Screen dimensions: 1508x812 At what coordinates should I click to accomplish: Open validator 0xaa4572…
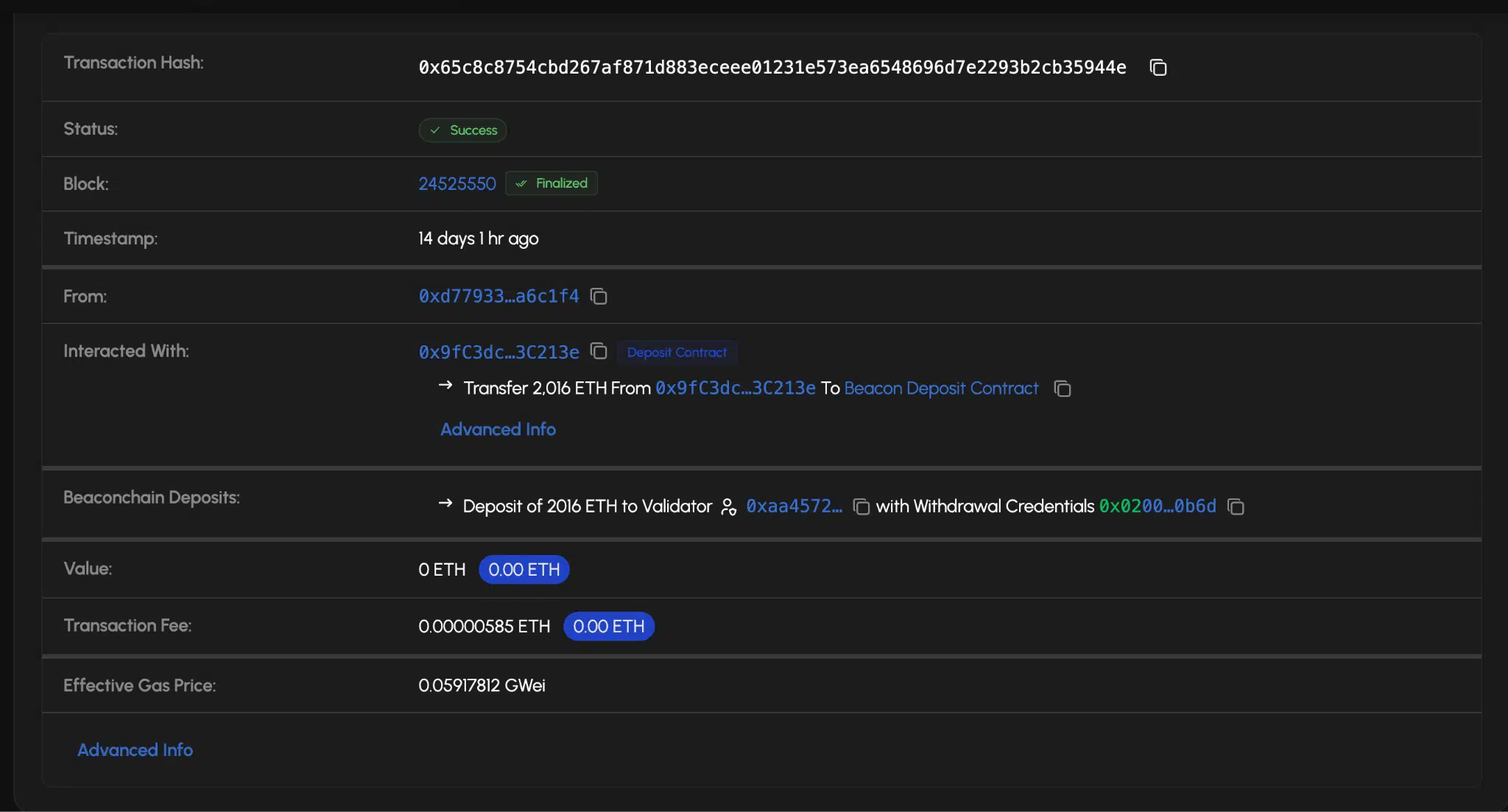pos(794,506)
